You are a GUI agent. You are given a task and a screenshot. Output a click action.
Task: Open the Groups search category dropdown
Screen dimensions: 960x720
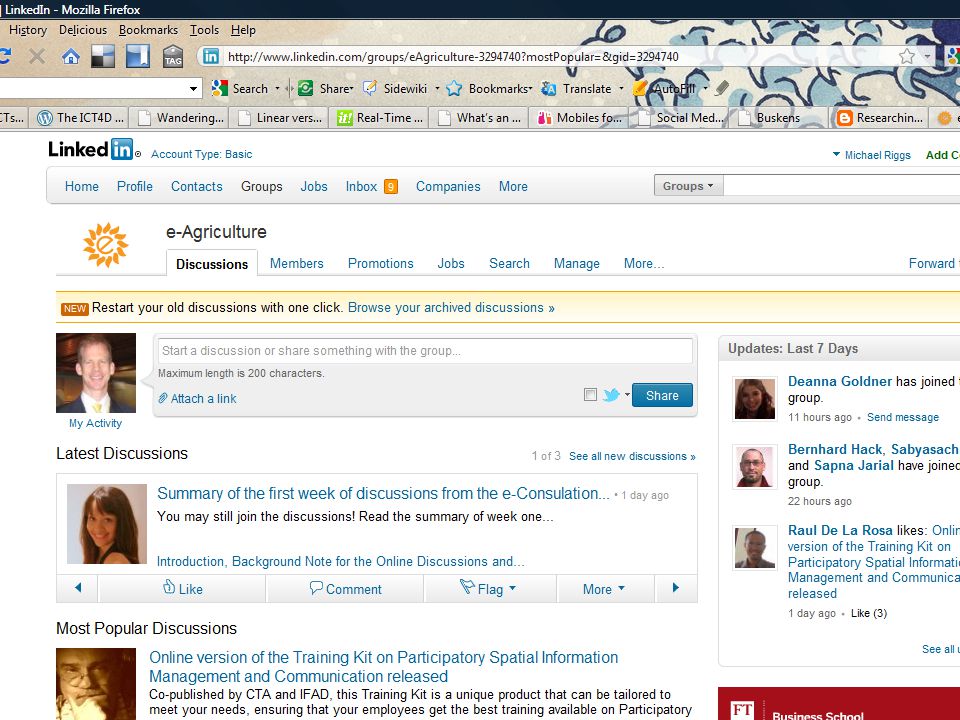click(688, 186)
